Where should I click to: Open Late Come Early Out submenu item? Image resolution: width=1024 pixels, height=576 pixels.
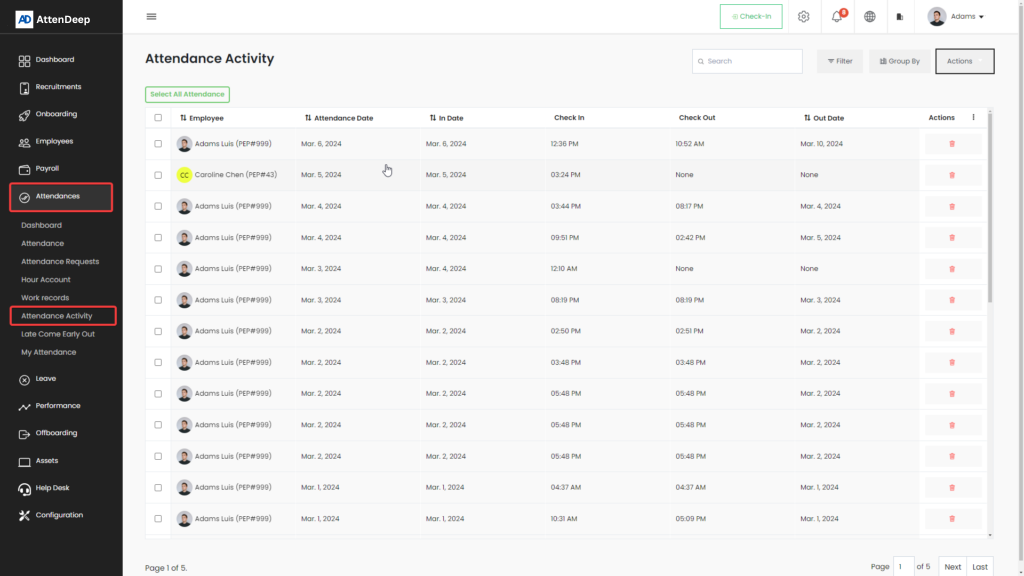click(58, 334)
